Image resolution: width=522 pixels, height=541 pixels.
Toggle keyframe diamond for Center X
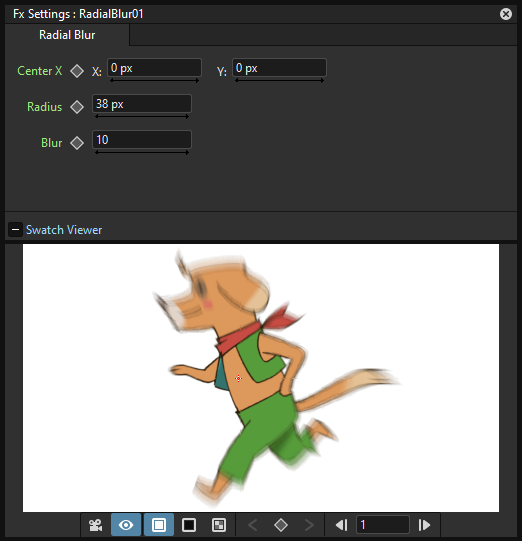[77, 71]
